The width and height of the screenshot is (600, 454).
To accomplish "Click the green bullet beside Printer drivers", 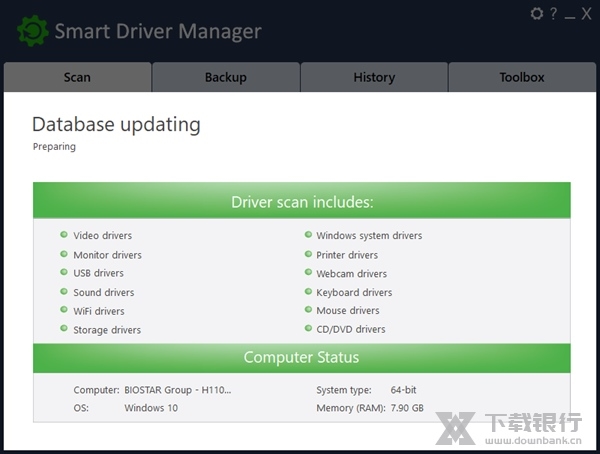I will point(308,255).
